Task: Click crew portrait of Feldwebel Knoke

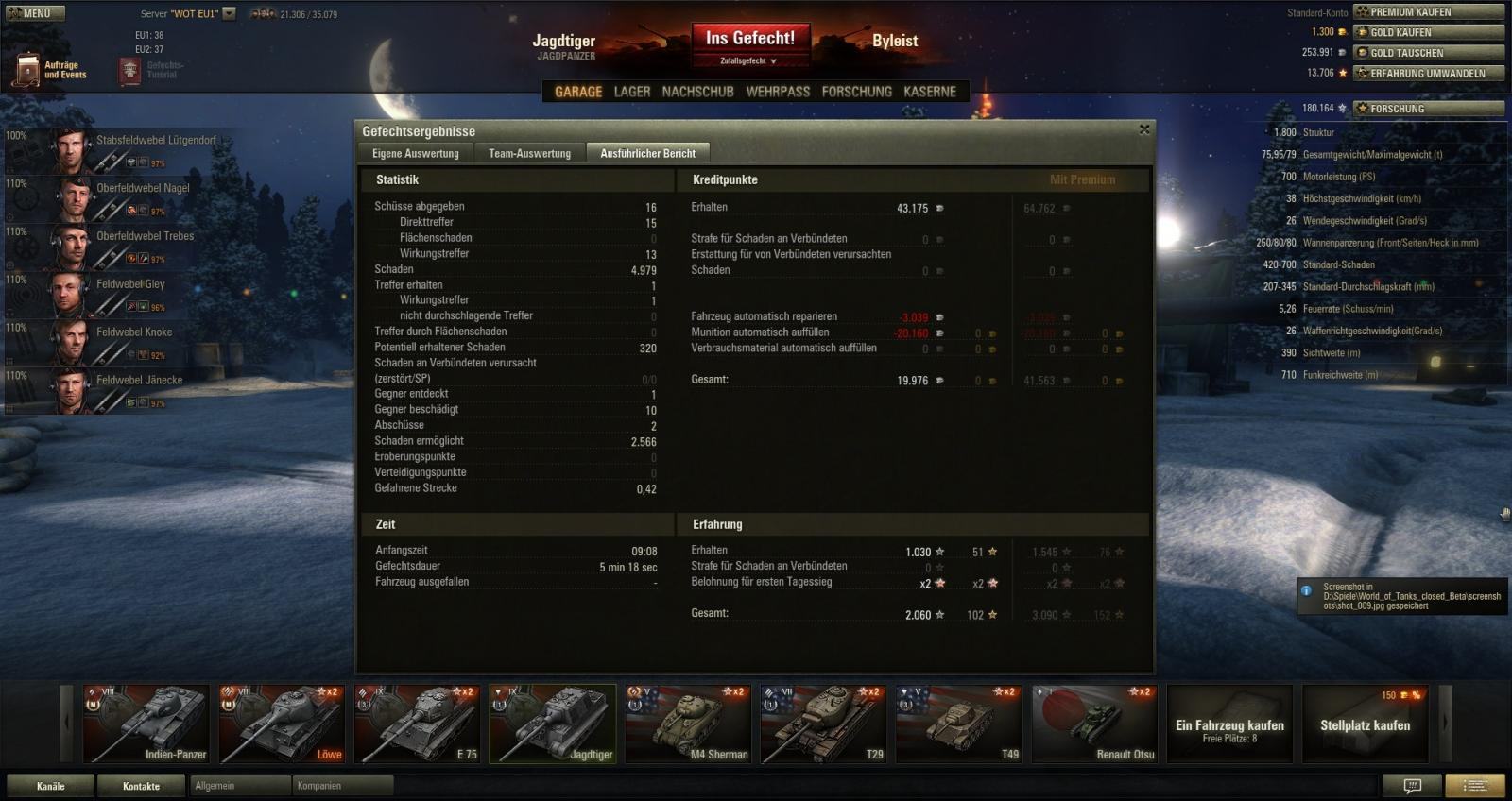Action: coord(72,344)
